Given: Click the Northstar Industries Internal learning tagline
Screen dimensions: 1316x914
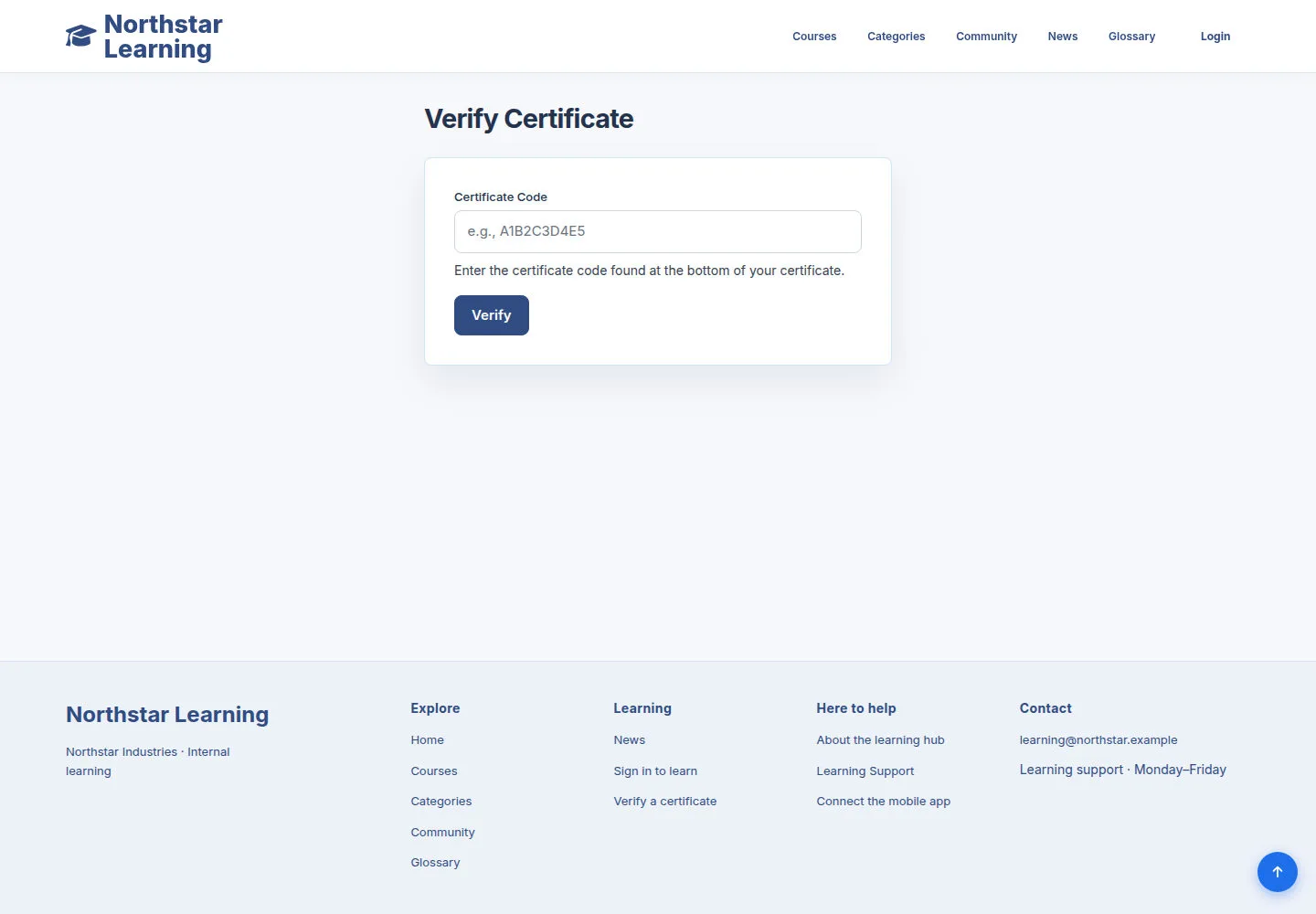Looking at the screenshot, I should pyautogui.click(x=148, y=761).
